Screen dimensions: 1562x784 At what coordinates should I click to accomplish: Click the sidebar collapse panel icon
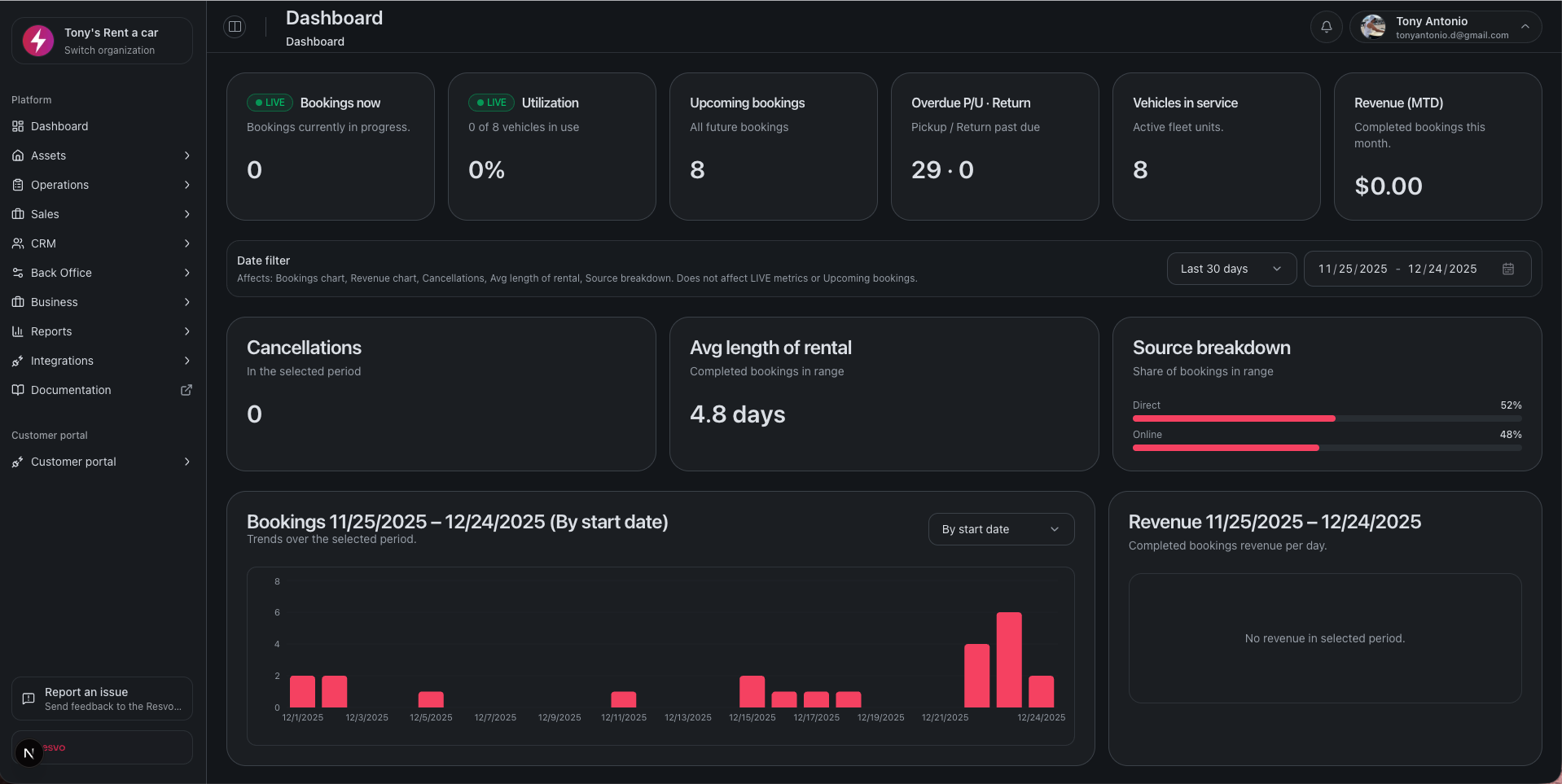(235, 26)
